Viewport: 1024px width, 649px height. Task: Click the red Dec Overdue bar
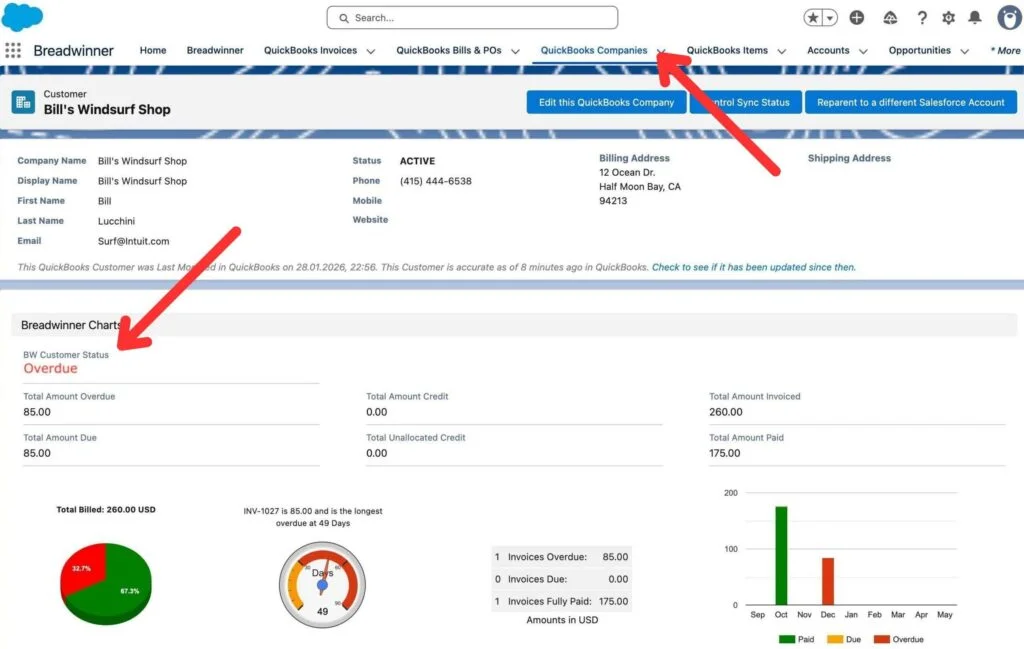[827, 581]
